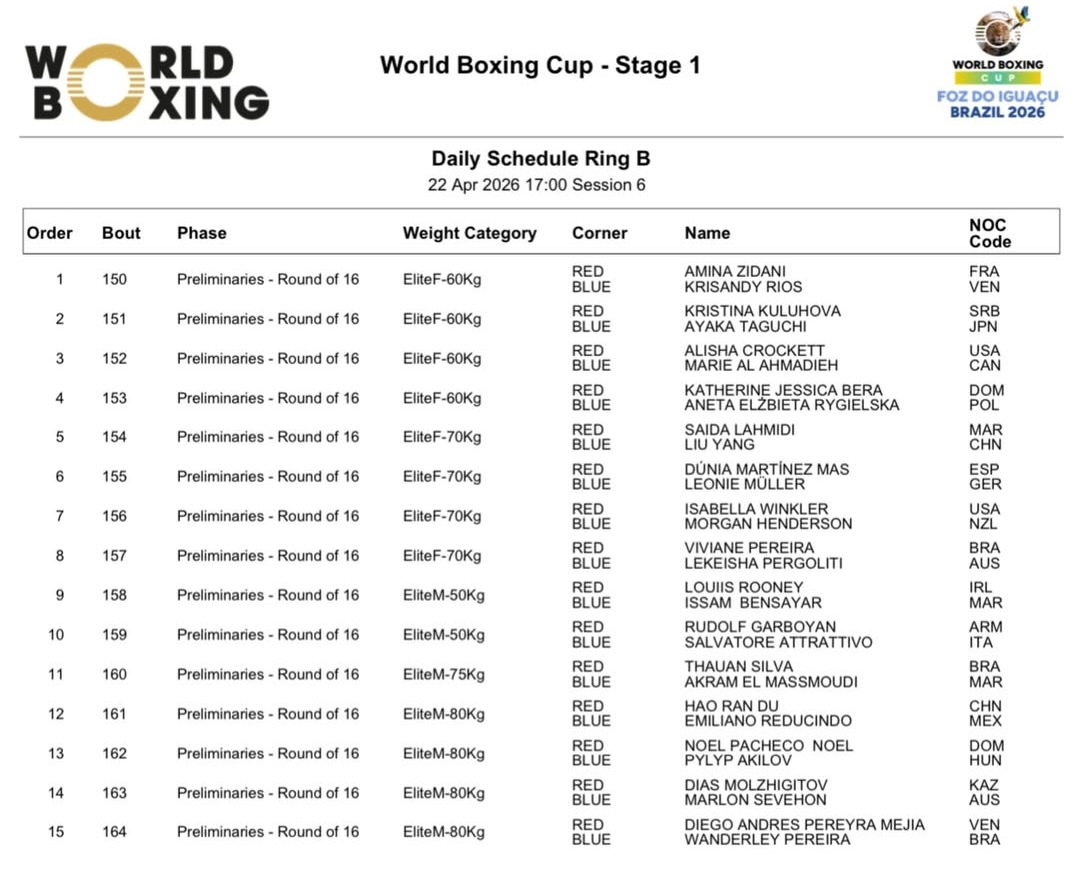Click the Name column header
1080x869 pixels.
pyautogui.click(x=707, y=233)
